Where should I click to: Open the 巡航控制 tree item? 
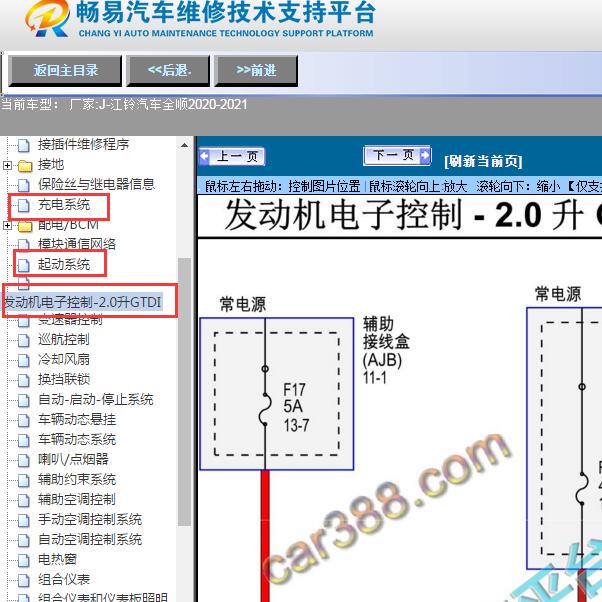click(x=64, y=339)
